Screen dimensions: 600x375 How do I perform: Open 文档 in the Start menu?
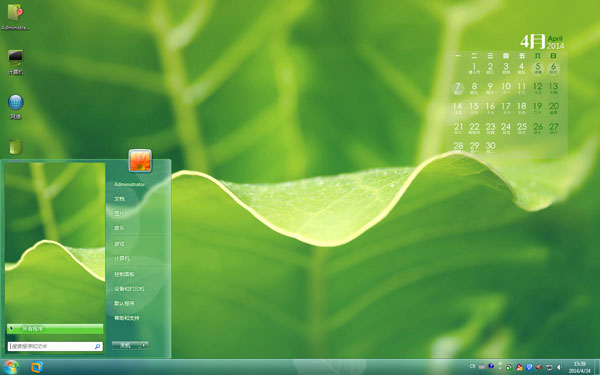pyautogui.click(x=119, y=199)
